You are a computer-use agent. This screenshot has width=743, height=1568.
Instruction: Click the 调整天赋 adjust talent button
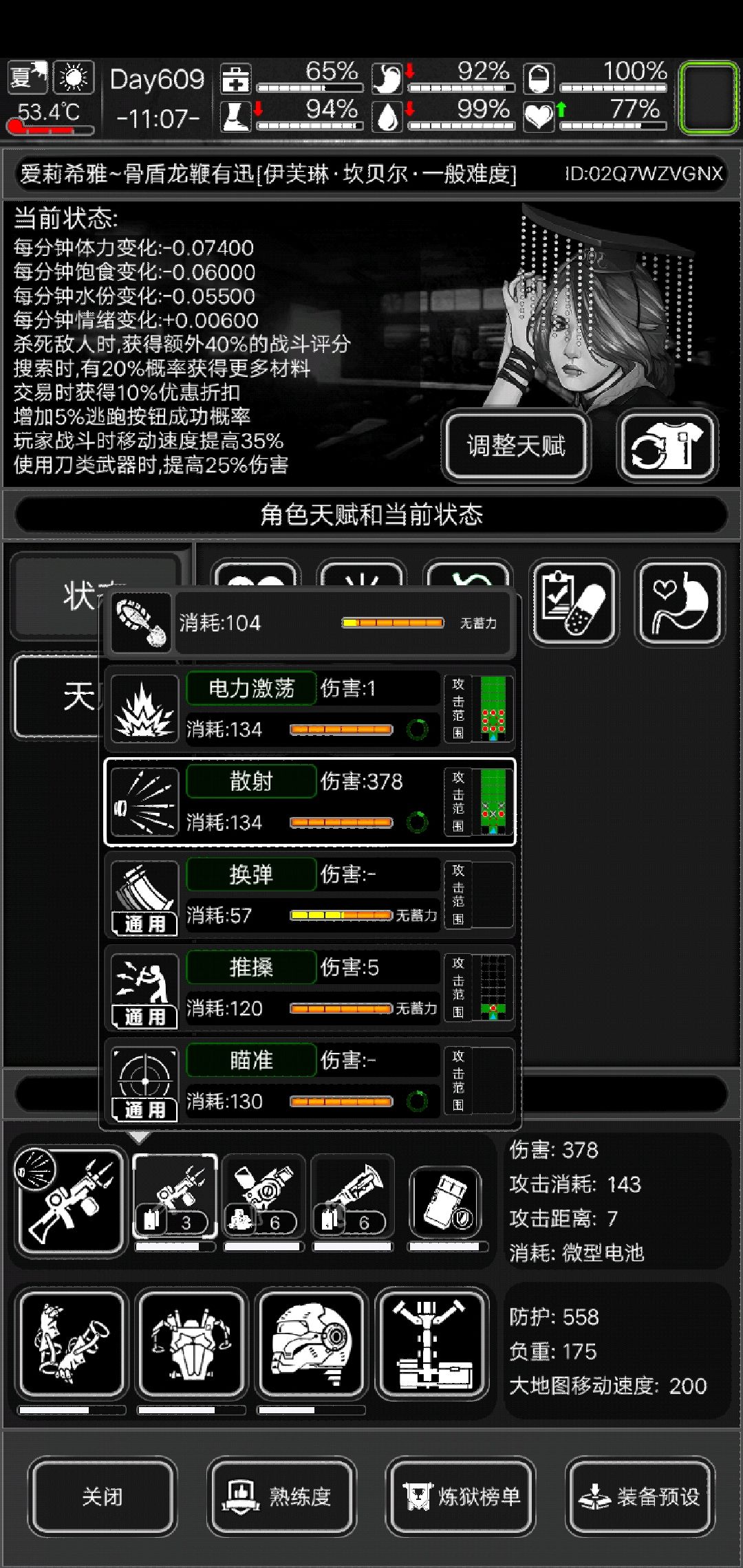(516, 446)
